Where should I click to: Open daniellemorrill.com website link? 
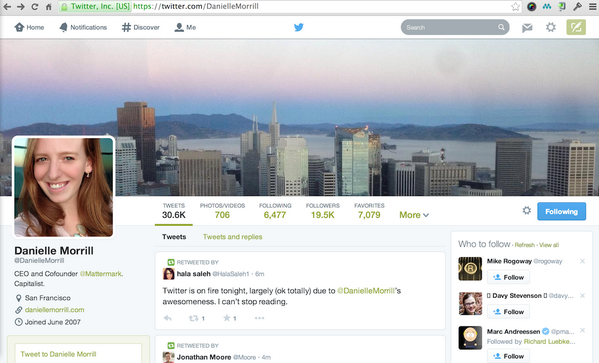coord(55,310)
